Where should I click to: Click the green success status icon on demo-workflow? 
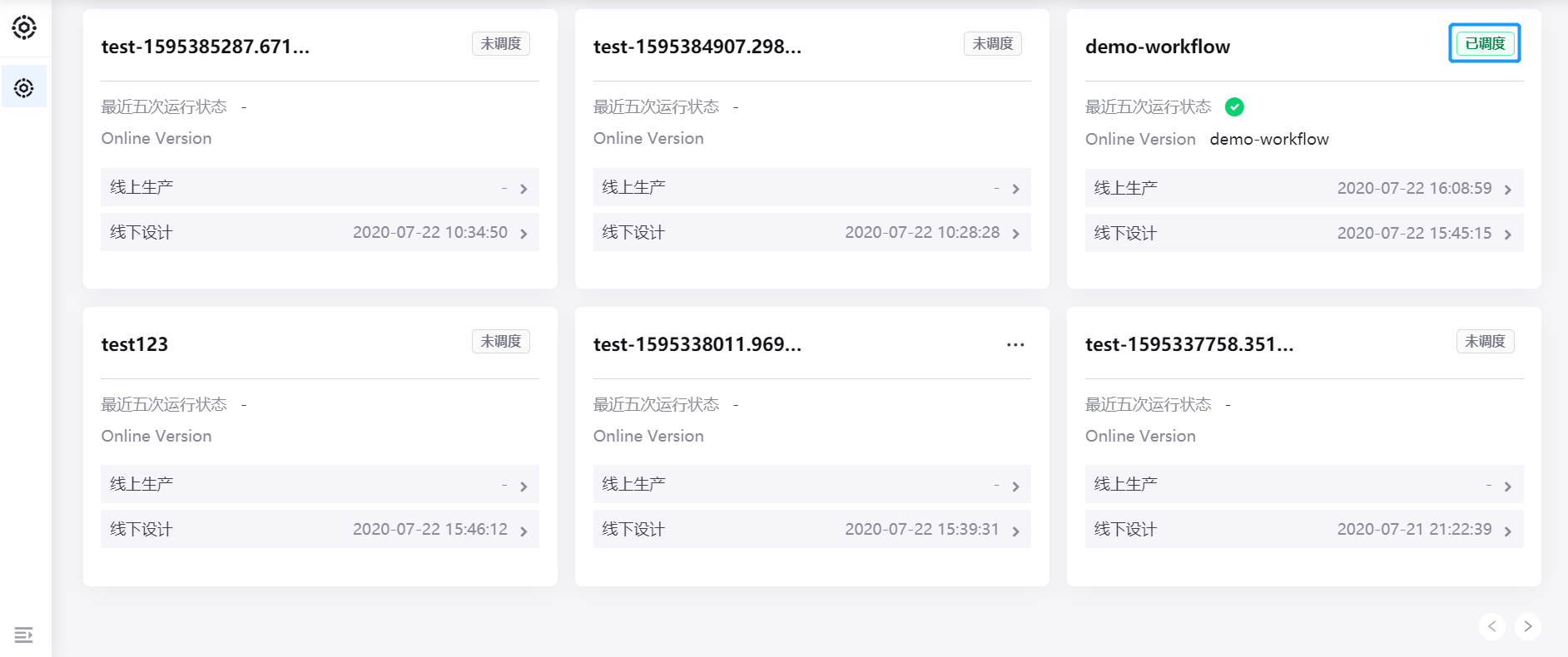point(1234,106)
